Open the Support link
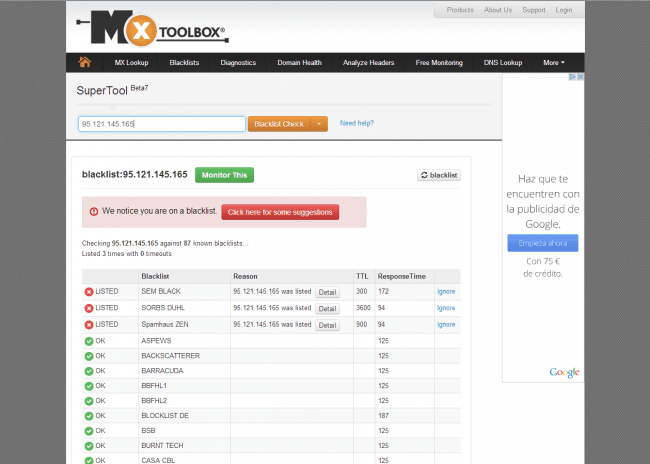650x464 pixels. pyautogui.click(x=534, y=10)
